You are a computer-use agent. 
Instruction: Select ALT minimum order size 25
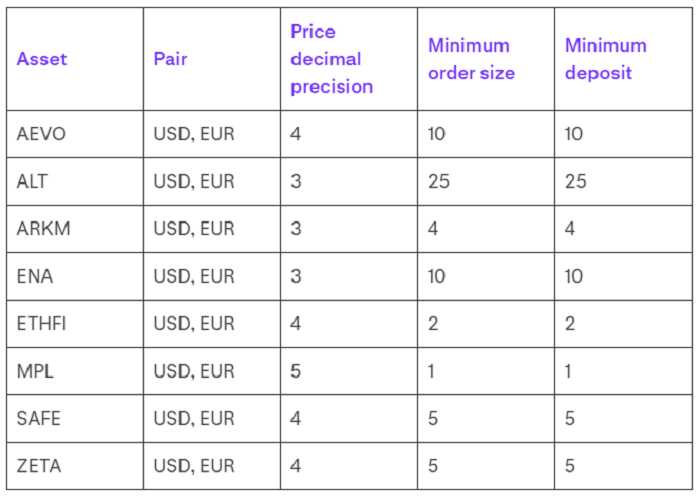438,181
